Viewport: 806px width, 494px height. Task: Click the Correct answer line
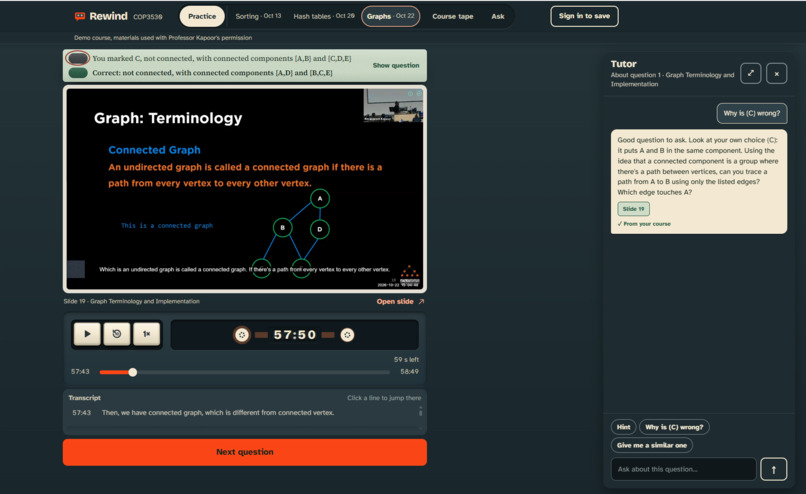212,73
